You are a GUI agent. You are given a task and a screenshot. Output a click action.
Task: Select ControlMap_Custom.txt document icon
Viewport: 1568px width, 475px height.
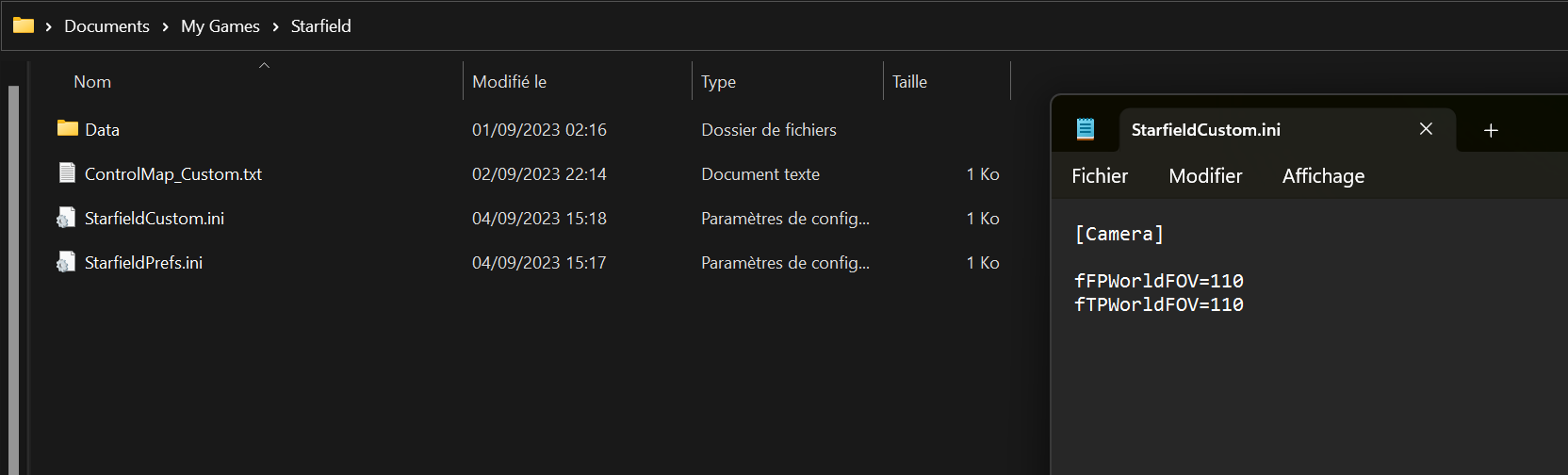coord(67,172)
